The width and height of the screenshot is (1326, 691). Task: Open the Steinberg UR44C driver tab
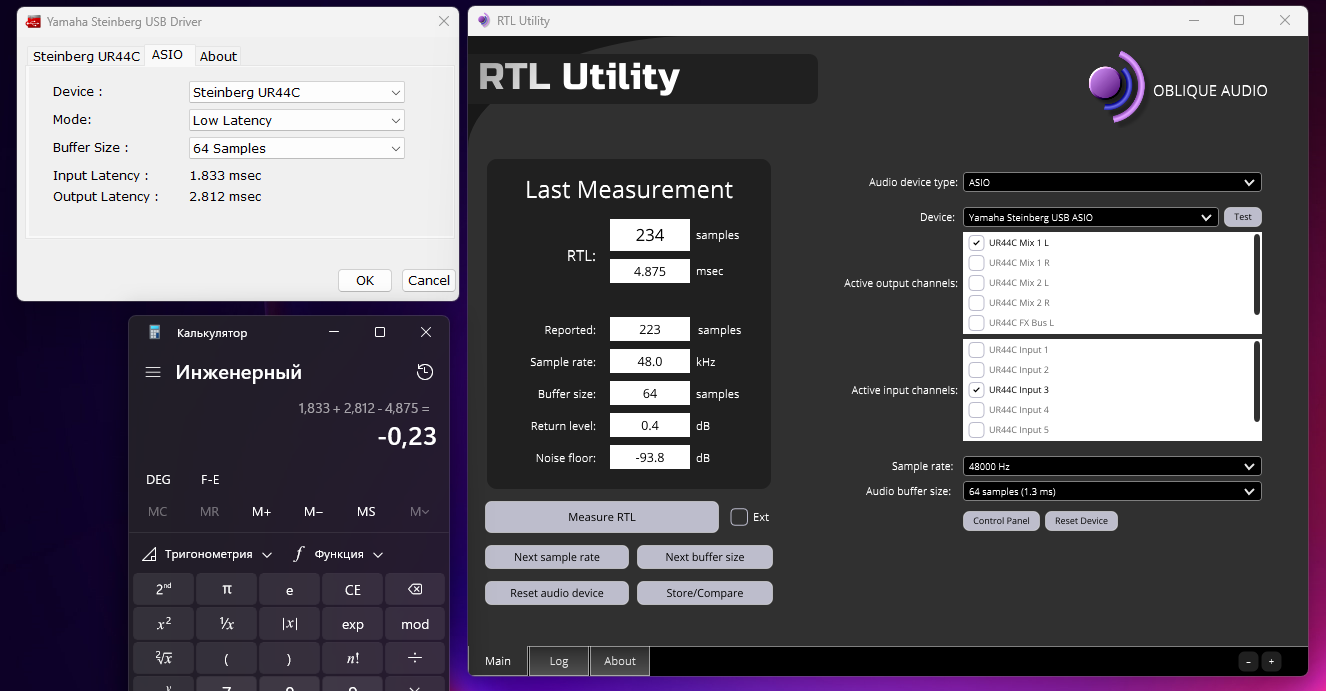(86, 56)
